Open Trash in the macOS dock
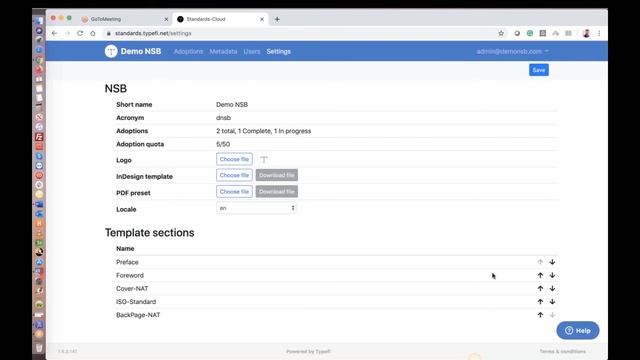This screenshot has height=360, width=640. [39, 347]
